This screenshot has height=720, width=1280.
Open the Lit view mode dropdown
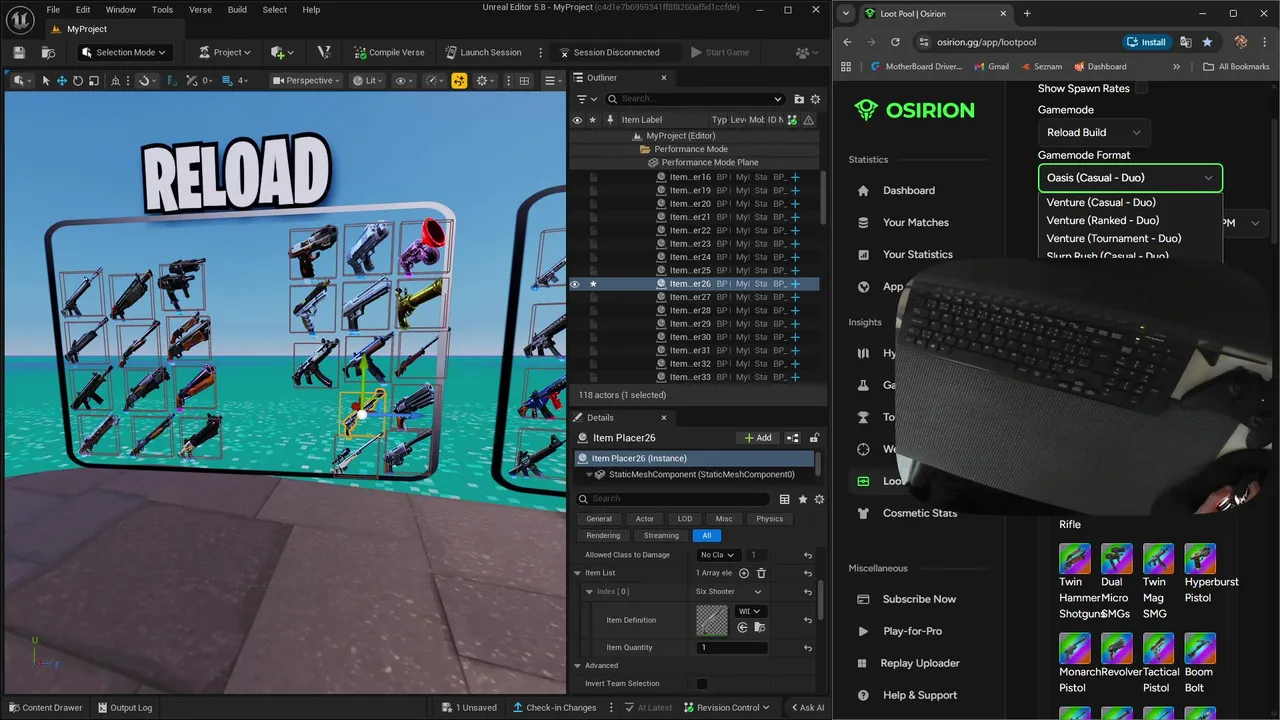[369, 80]
